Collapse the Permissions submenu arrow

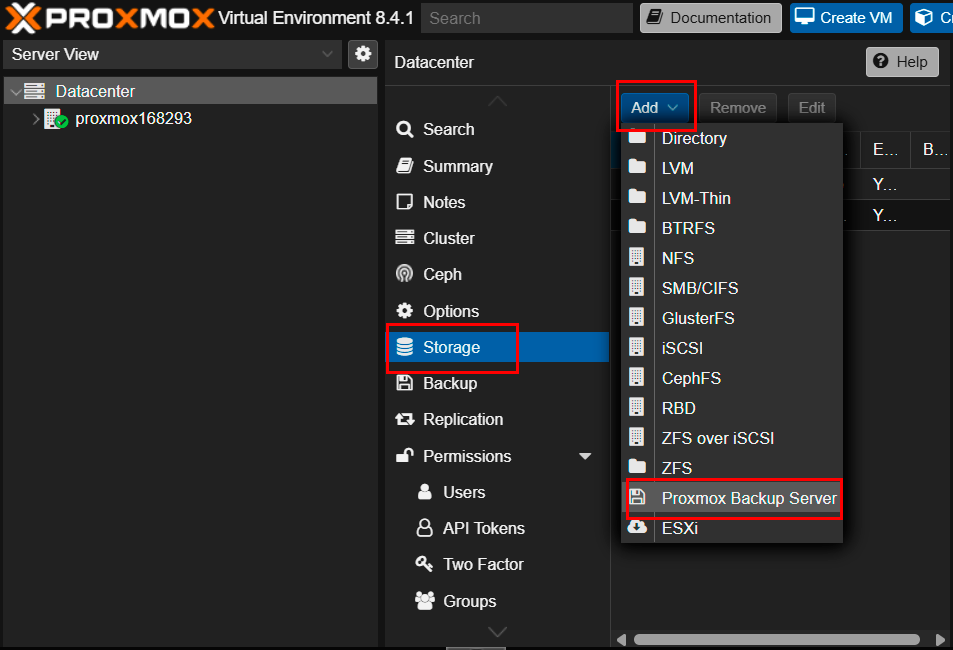click(585, 456)
